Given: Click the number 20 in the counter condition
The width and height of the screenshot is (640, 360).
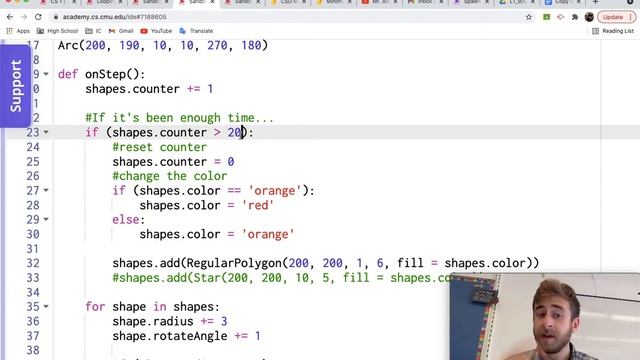Looking at the screenshot, I should click(x=235, y=133).
